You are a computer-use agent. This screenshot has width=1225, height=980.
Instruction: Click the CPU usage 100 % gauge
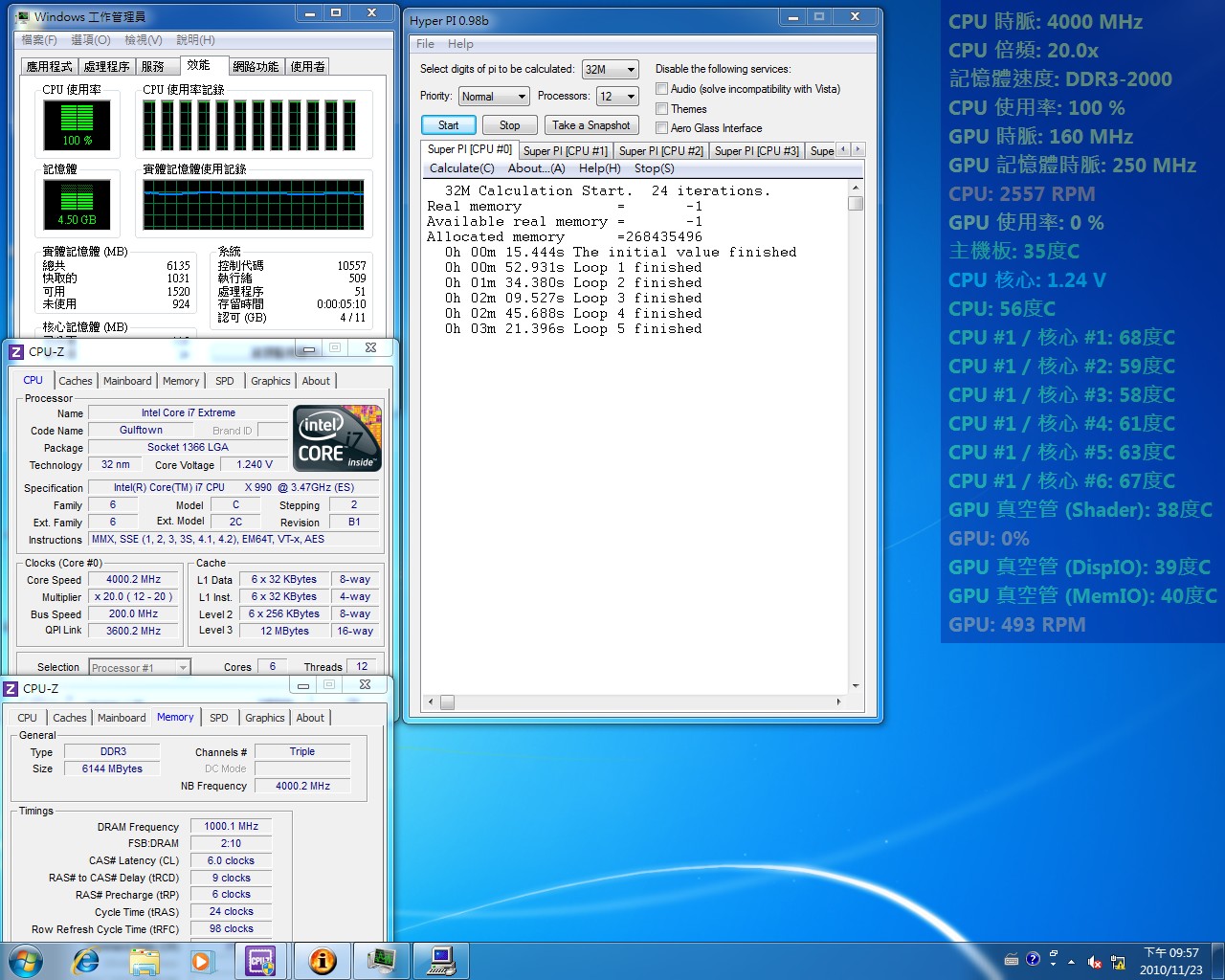(x=77, y=124)
